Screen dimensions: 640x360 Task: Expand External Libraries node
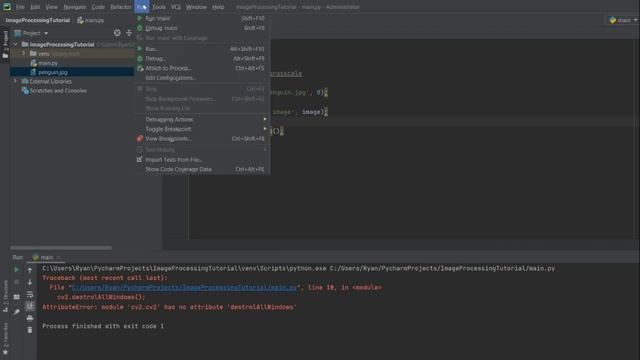[x=16, y=81]
